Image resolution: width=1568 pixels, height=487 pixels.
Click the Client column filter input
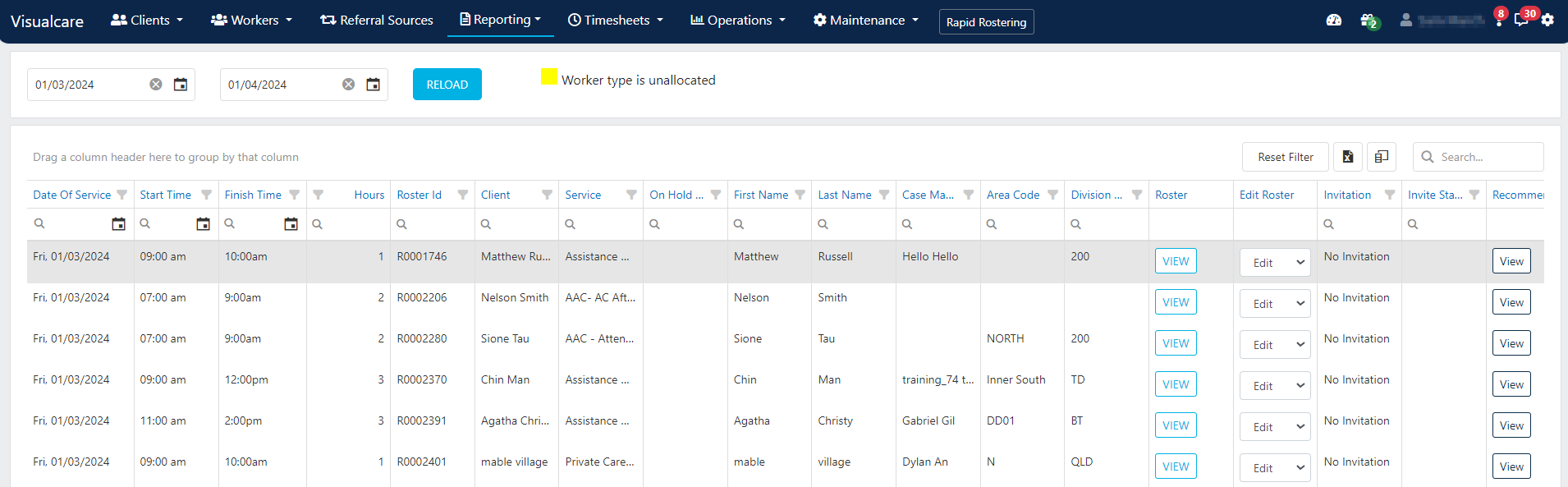tap(516, 224)
